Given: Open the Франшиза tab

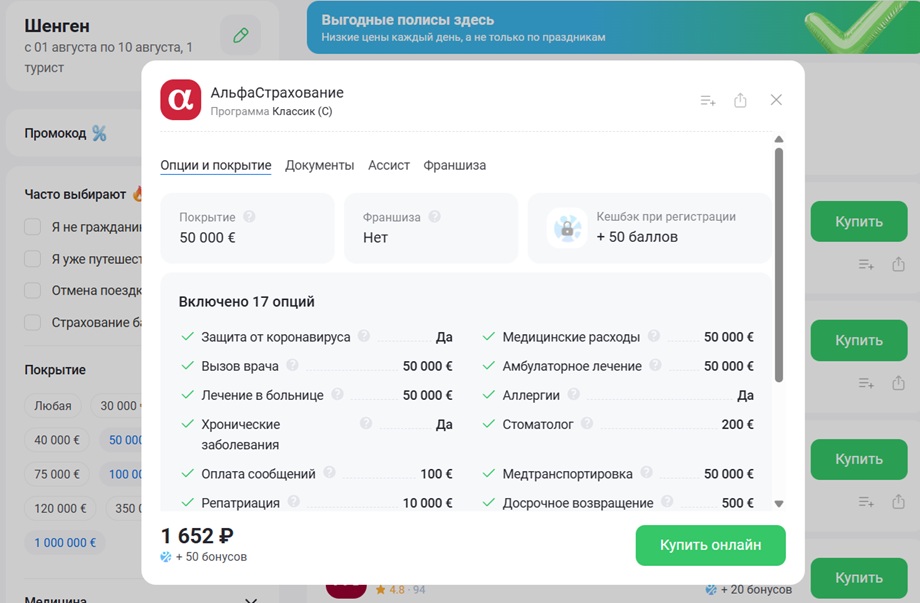Looking at the screenshot, I should (x=455, y=165).
